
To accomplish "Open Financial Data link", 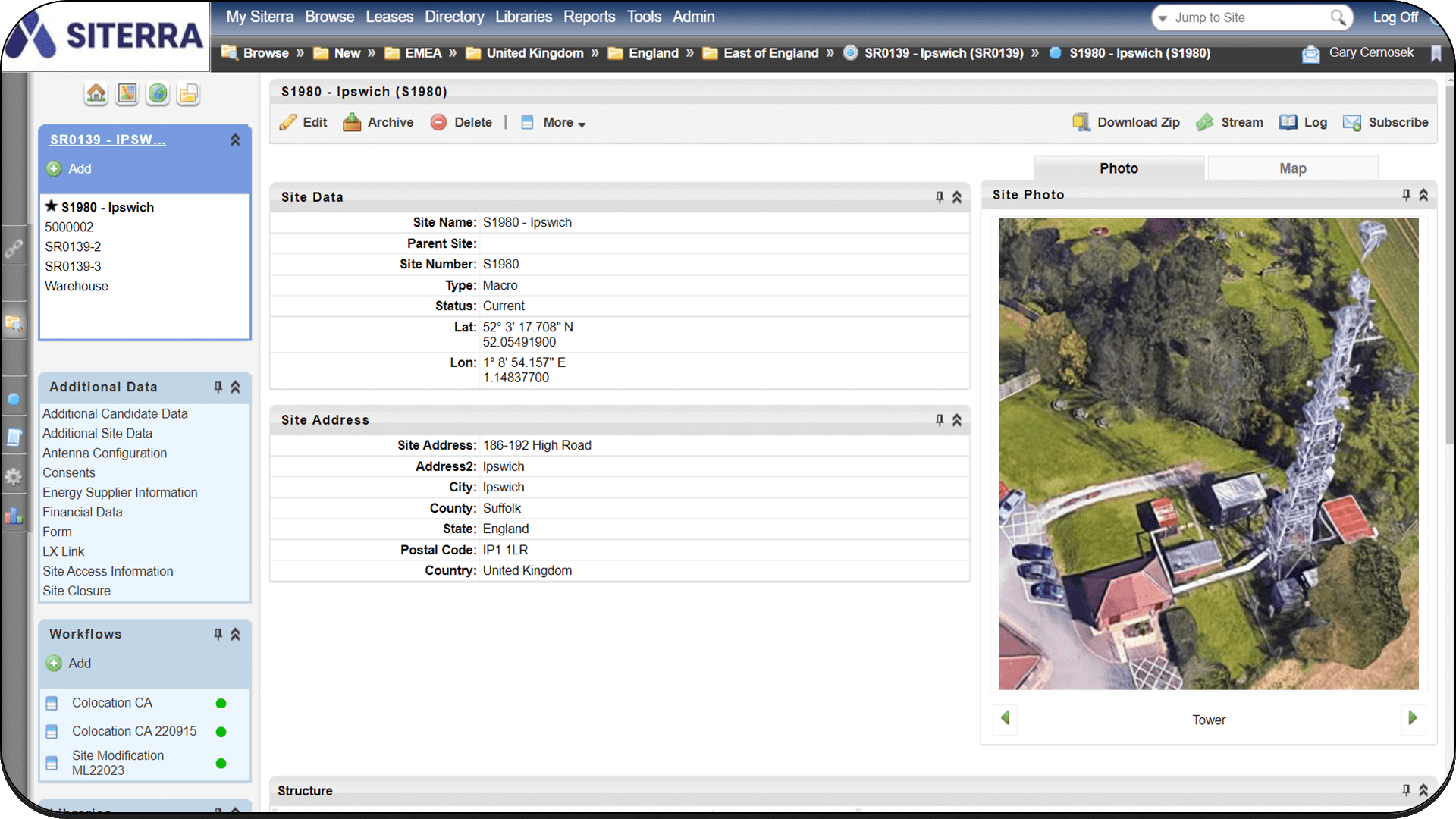I will (x=82, y=512).
